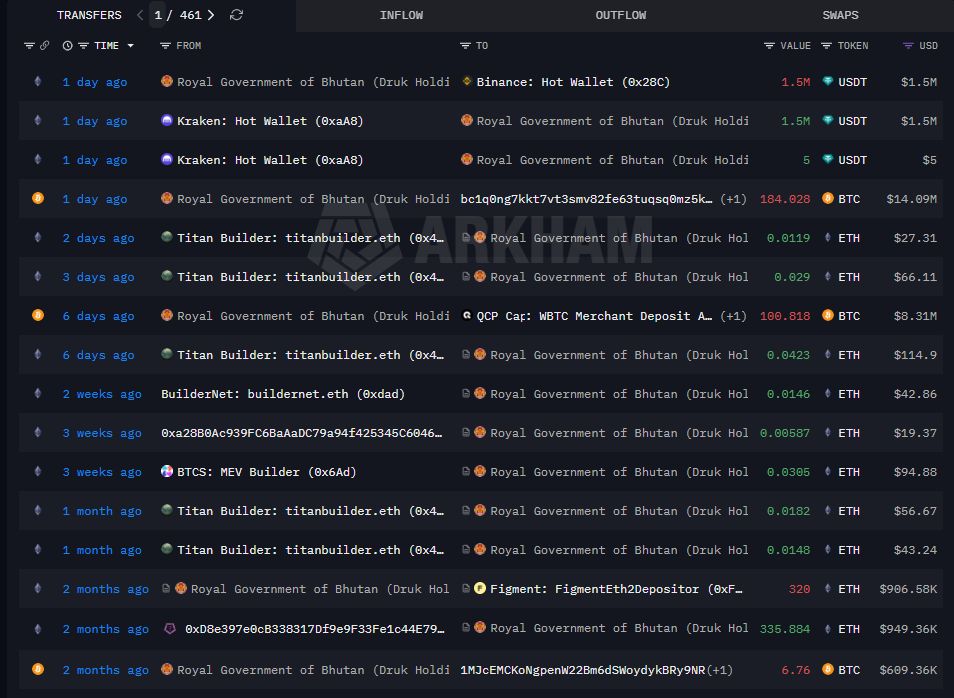The height and width of the screenshot is (698, 954).
Task: Open the chain link filter icon
Action: pos(44,46)
